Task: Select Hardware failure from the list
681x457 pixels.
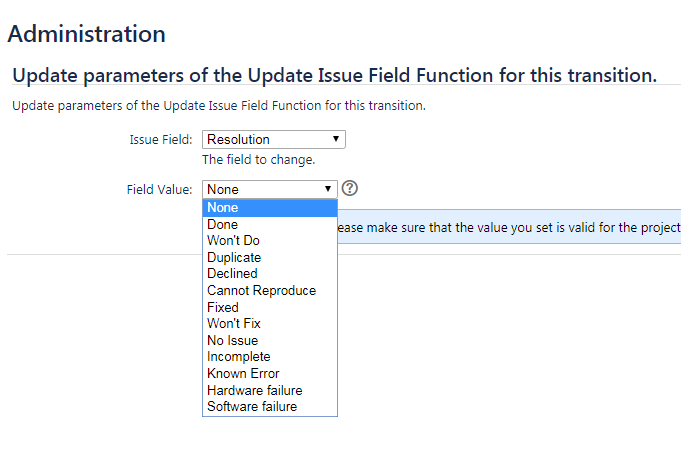Action: [x=270, y=391]
